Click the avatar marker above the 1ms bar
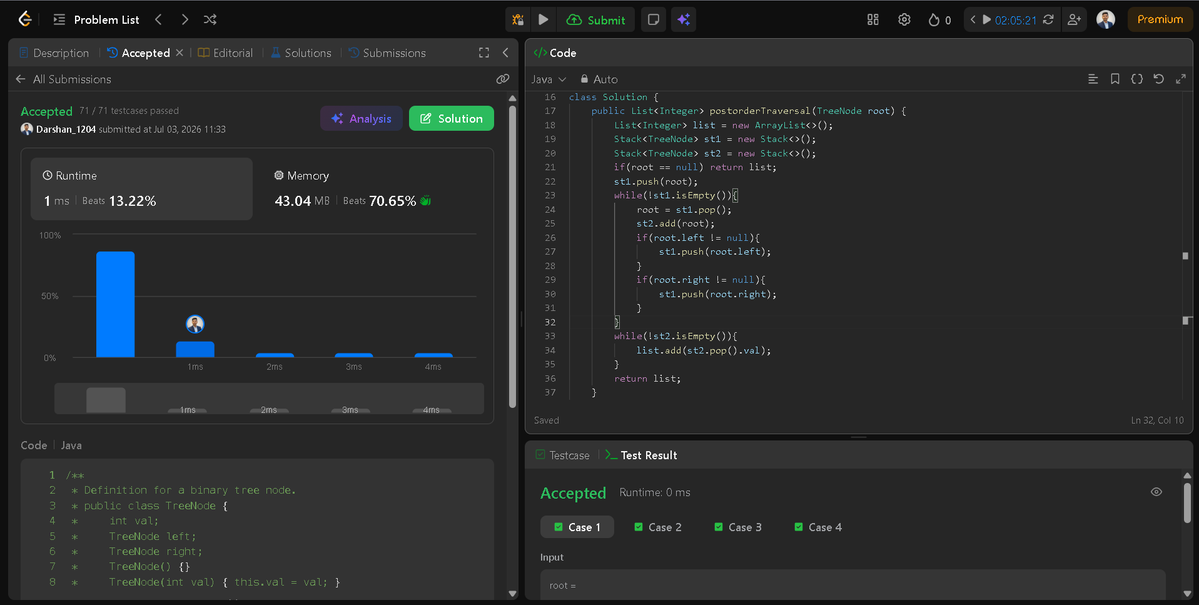Viewport: 1199px width, 605px height. 195,324
